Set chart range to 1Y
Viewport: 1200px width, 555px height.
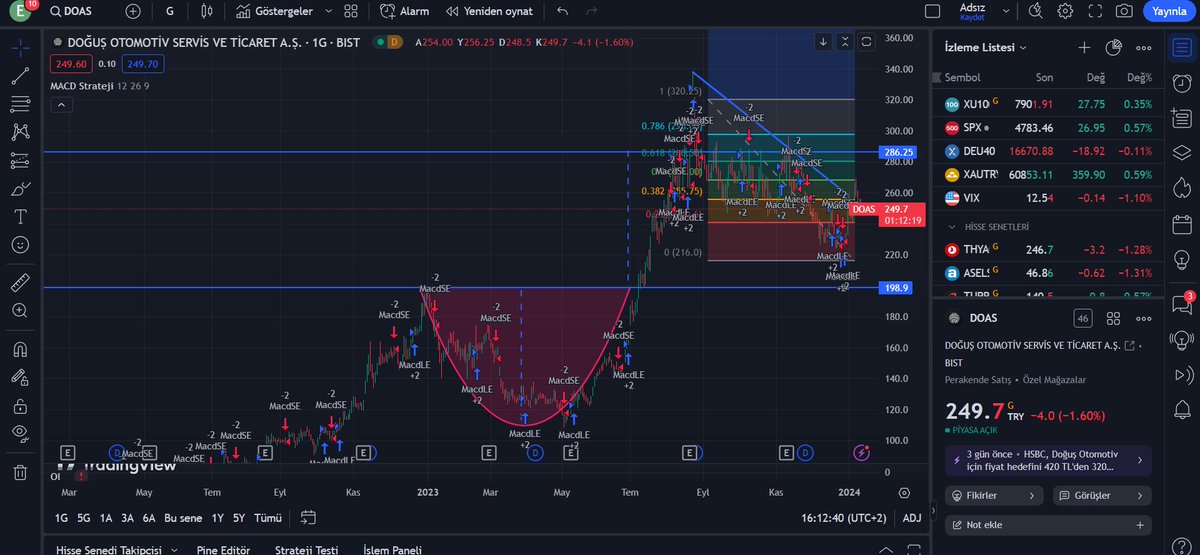click(217, 518)
